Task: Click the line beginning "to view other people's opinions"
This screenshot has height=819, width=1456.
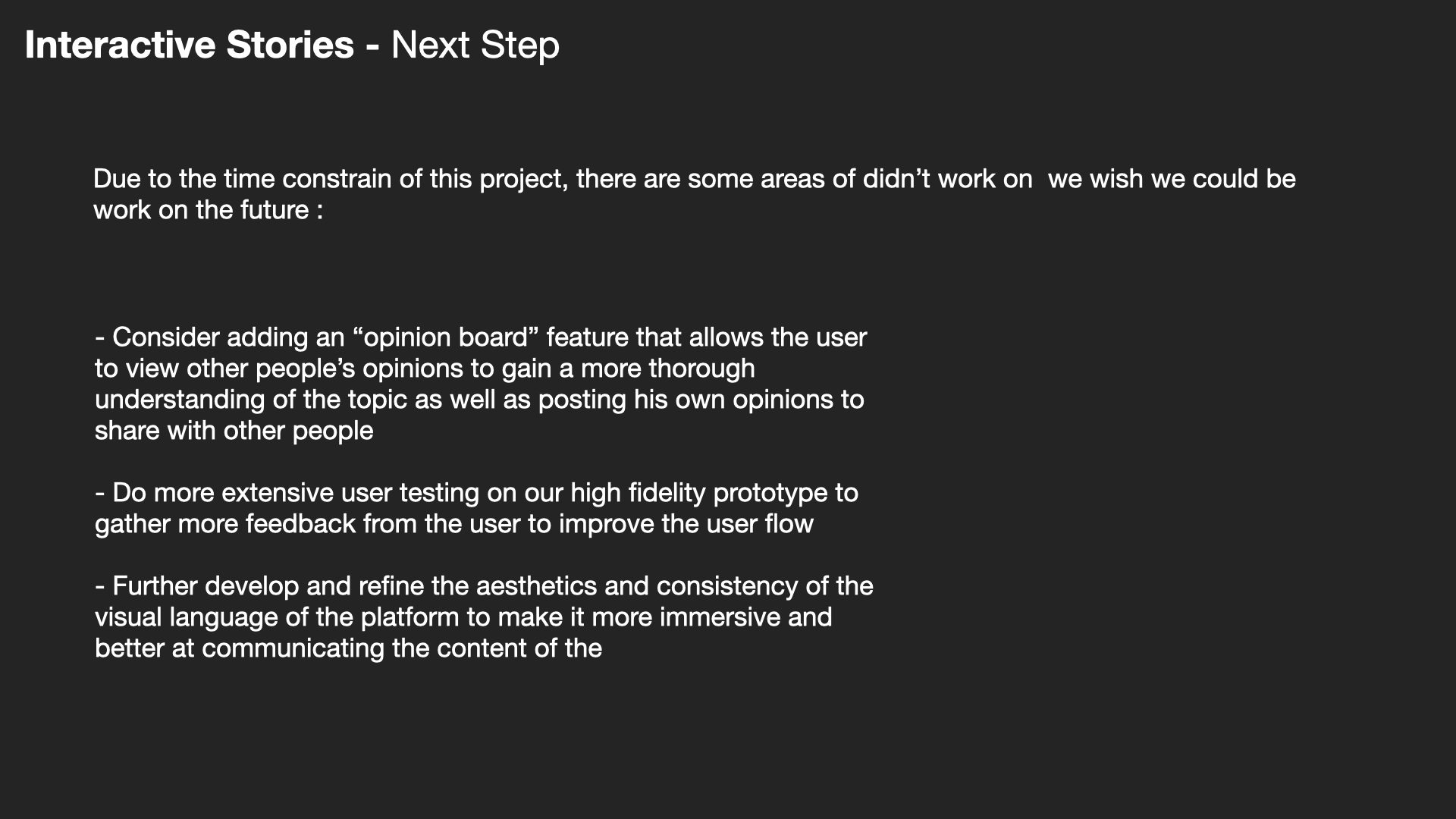Action: (425, 369)
